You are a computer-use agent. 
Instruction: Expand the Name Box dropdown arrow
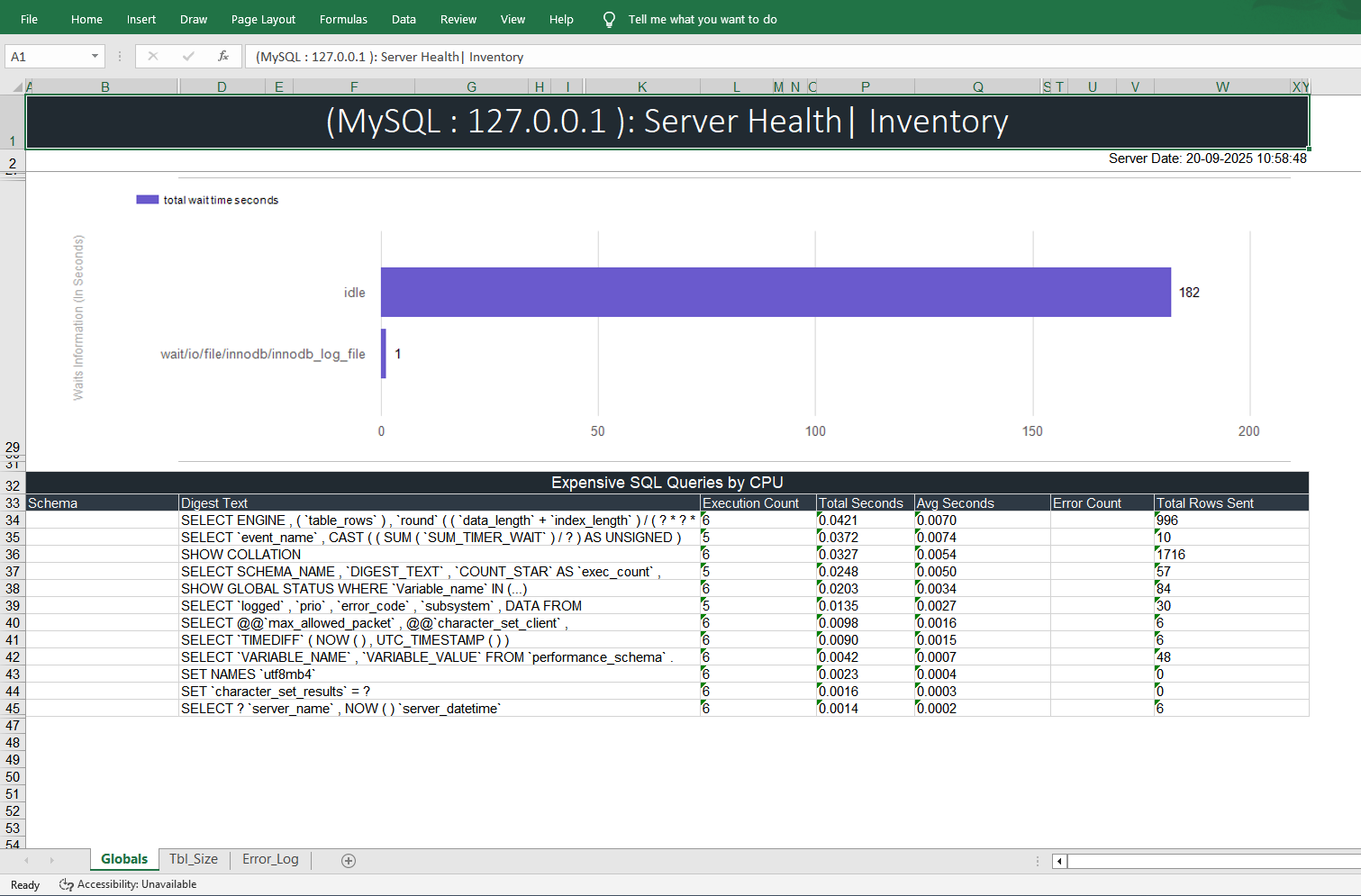point(95,57)
